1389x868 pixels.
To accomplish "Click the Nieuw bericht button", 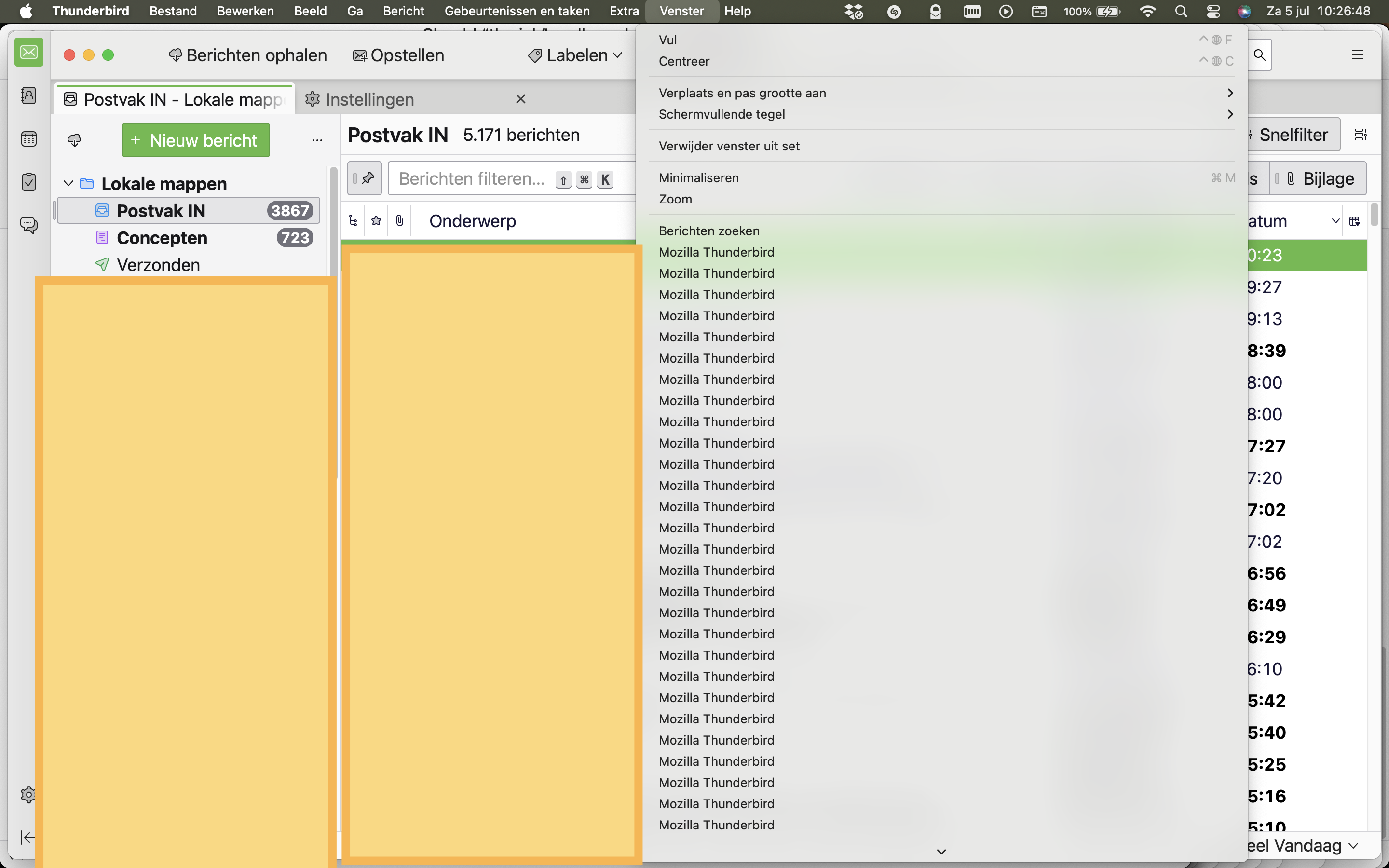I will tap(195, 140).
